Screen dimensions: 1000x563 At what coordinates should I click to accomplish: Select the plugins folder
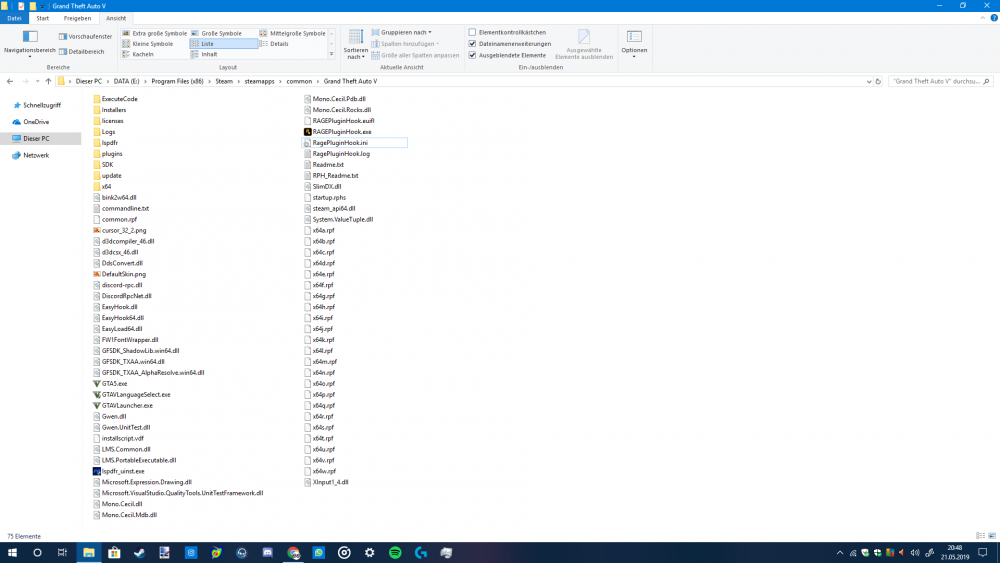[x=107, y=154]
